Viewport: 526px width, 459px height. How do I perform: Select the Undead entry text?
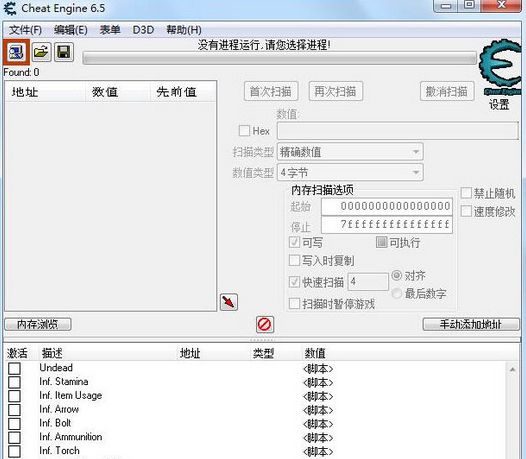click(x=56, y=367)
